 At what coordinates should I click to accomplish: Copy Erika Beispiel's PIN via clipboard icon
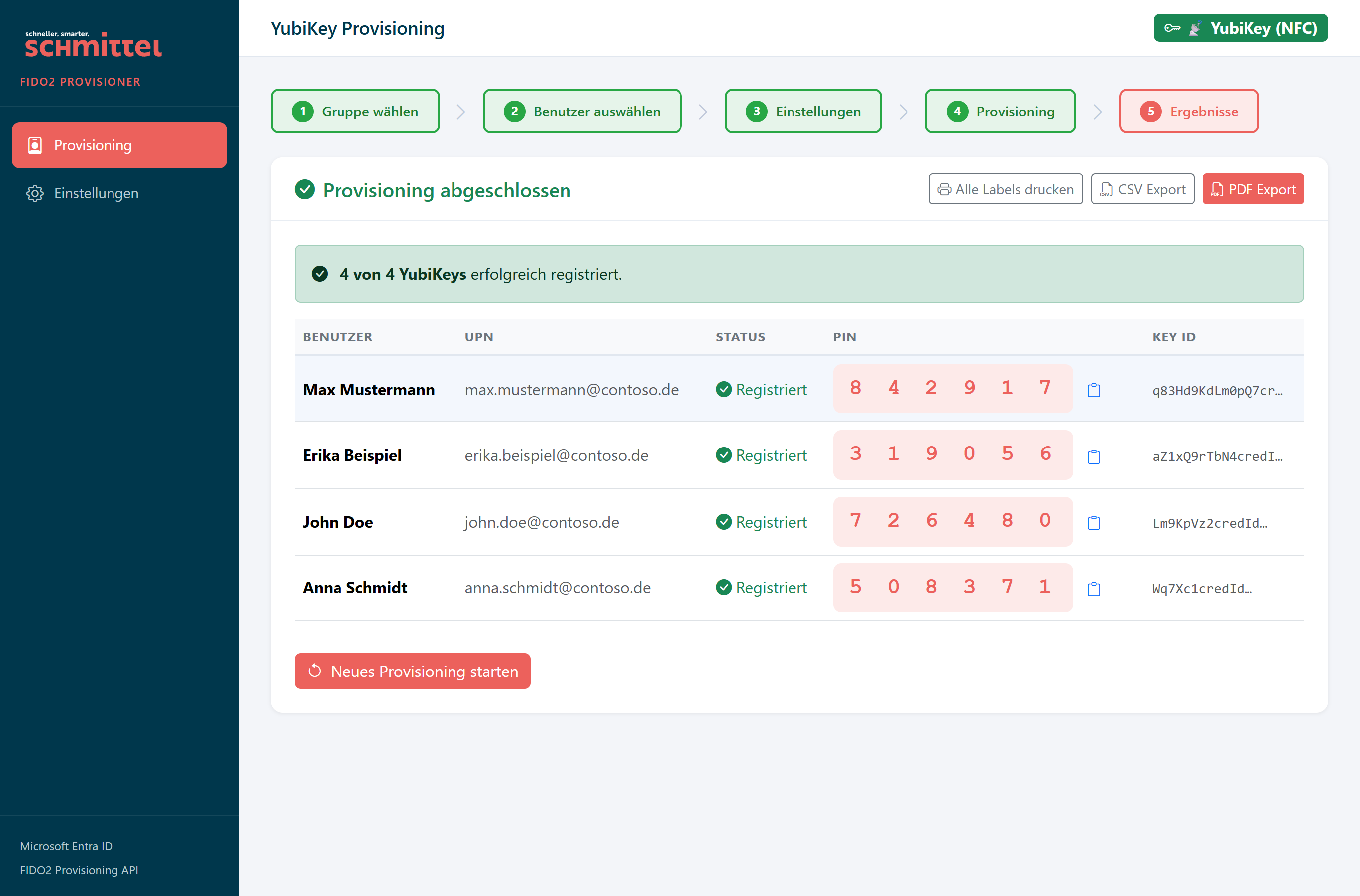[x=1094, y=456]
